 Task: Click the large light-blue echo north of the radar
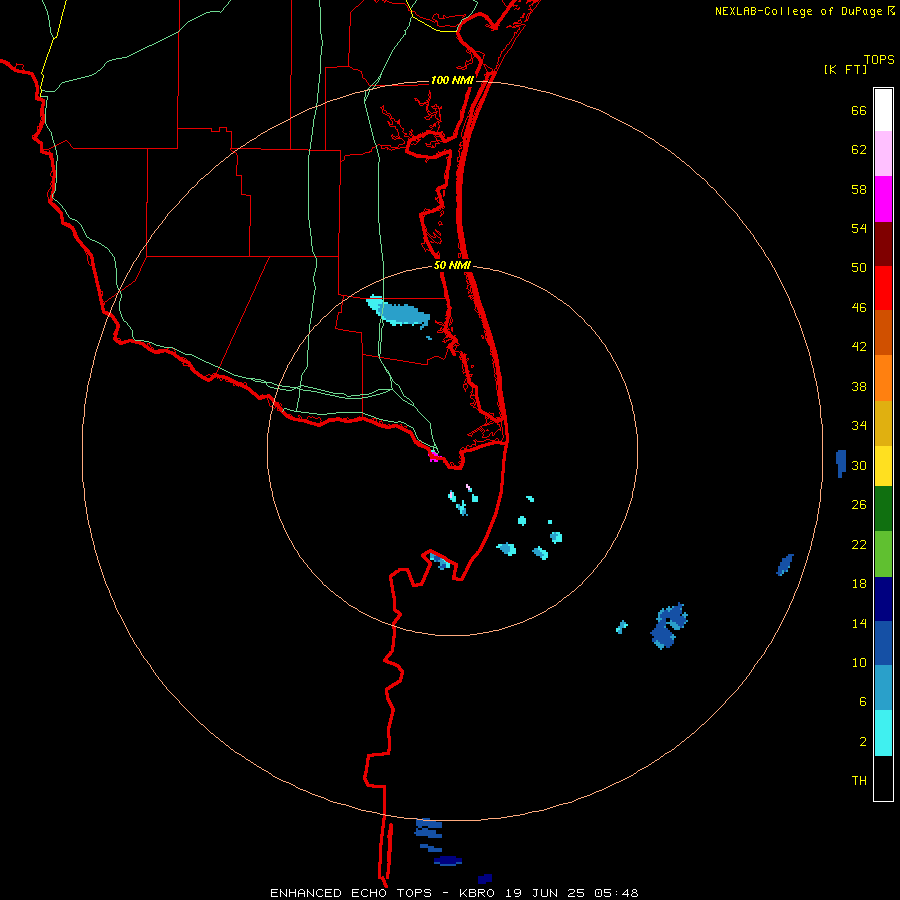pos(398,312)
